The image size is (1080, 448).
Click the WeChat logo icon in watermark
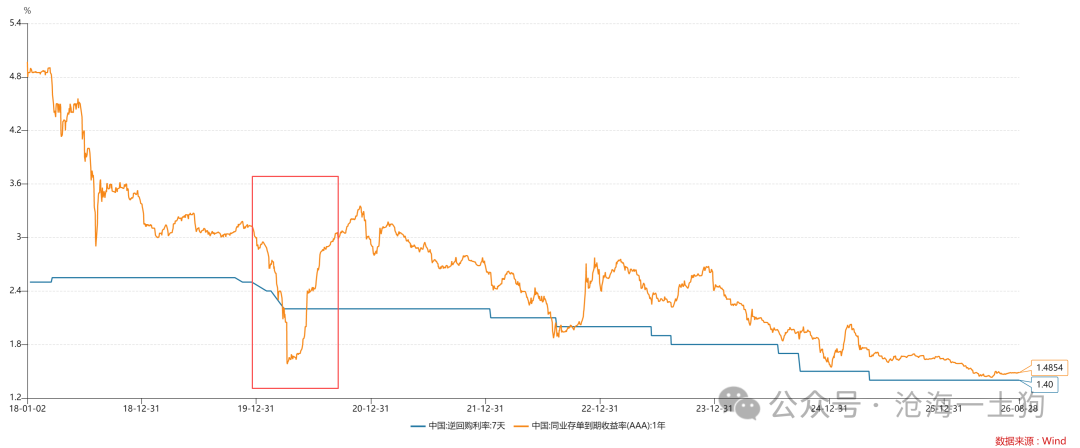click(x=740, y=402)
